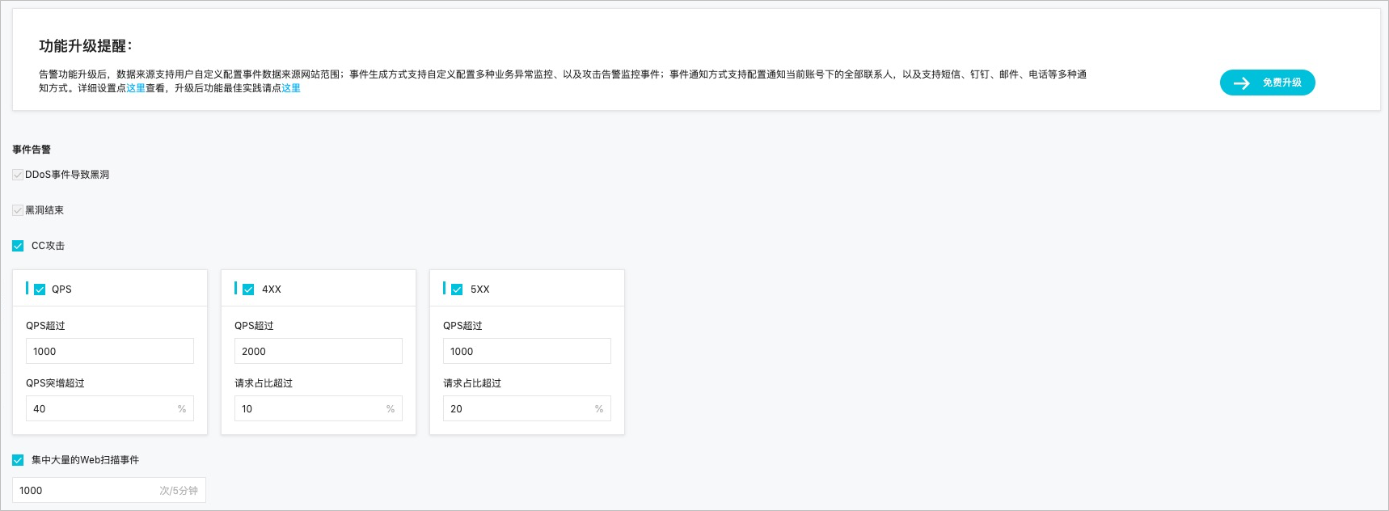
Task: Focus QPS超过 field with value 1000 in QPS card
Action: pyautogui.click(x=110, y=351)
